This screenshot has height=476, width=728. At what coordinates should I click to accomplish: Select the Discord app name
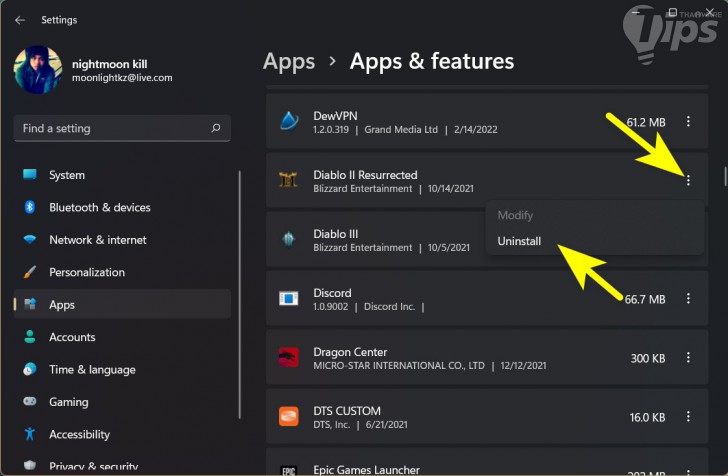(x=332, y=293)
